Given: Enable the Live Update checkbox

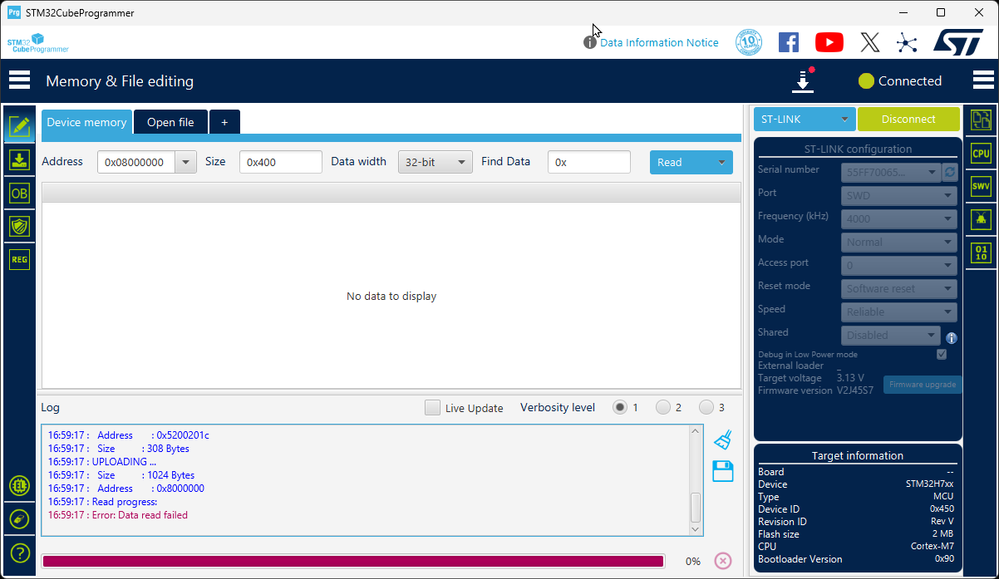Looking at the screenshot, I should pyautogui.click(x=433, y=408).
